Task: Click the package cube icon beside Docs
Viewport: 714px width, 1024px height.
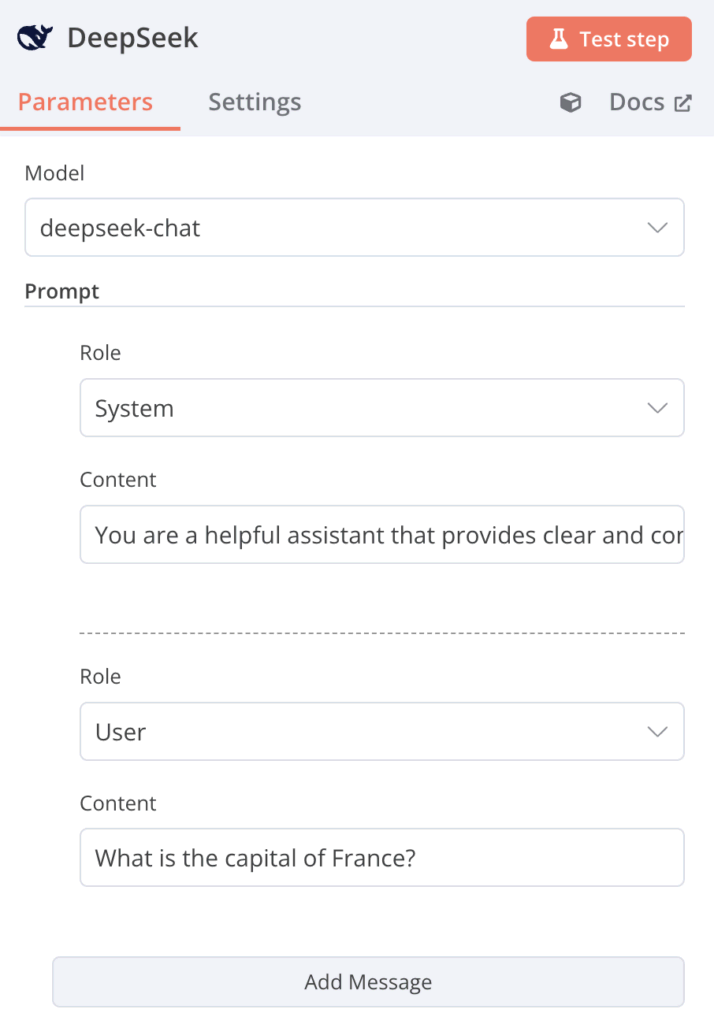Action: [570, 102]
